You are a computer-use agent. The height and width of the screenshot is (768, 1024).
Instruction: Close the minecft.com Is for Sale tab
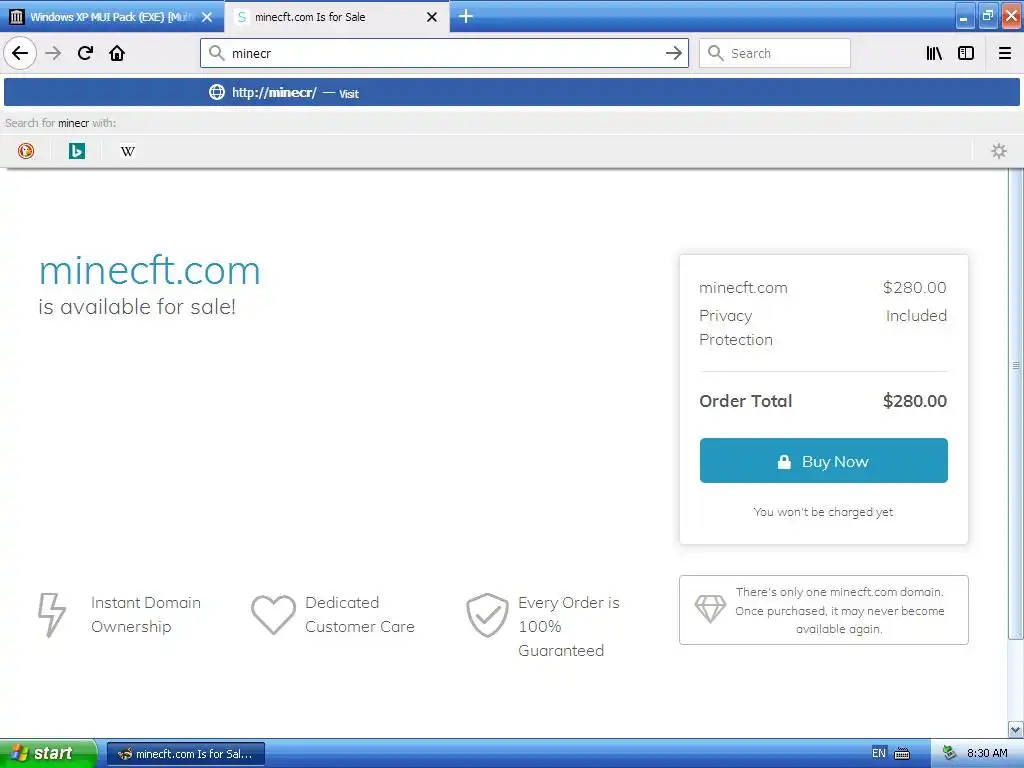tap(432, 17)
